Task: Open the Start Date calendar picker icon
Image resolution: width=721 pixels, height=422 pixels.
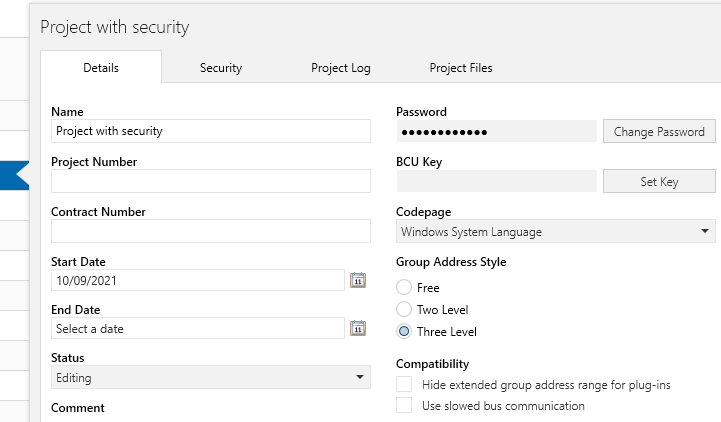Action: click(x=358, y=280)
